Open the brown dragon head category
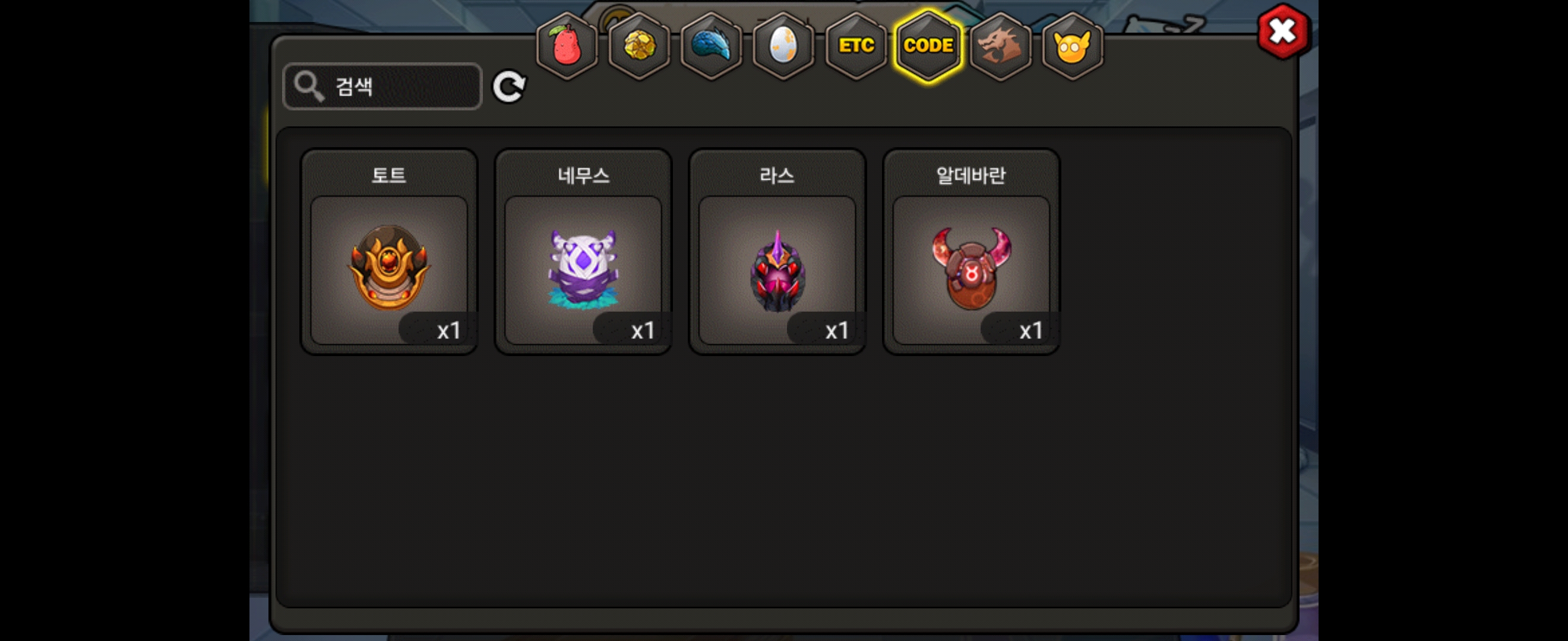The width and height of the screenshot is (1568, 641). [1000, 46]
